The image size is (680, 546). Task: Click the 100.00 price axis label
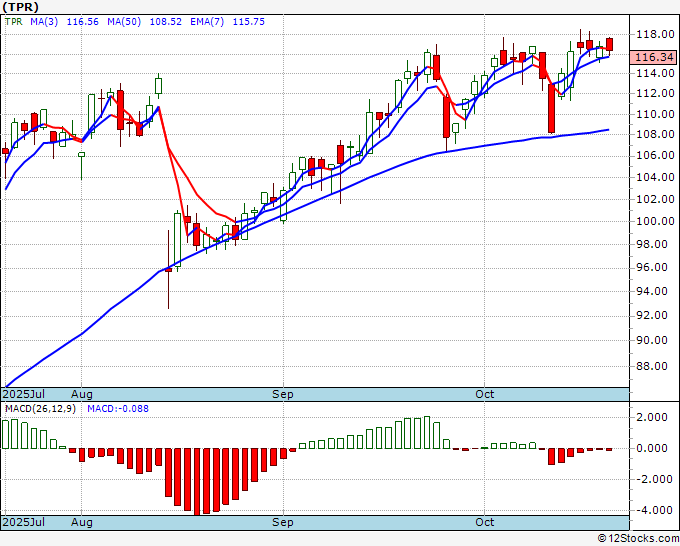point(655,221)
